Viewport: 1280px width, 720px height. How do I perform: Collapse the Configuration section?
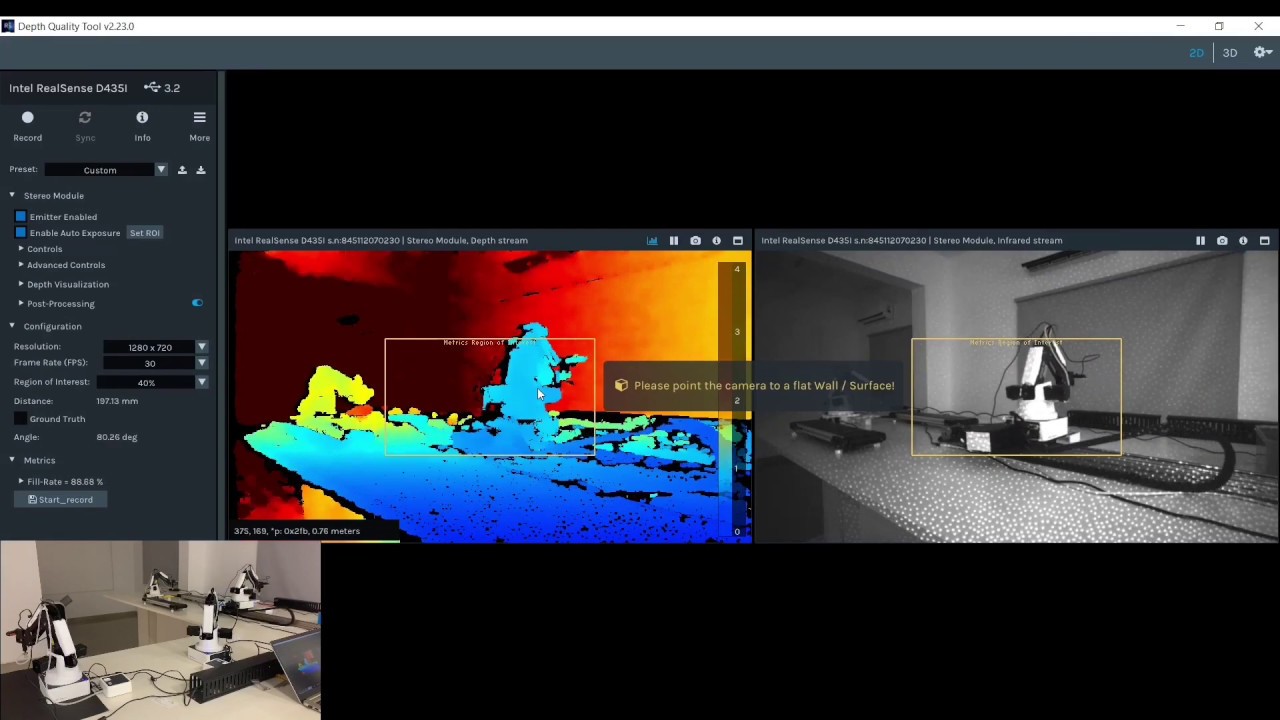(x=12, y=326)
